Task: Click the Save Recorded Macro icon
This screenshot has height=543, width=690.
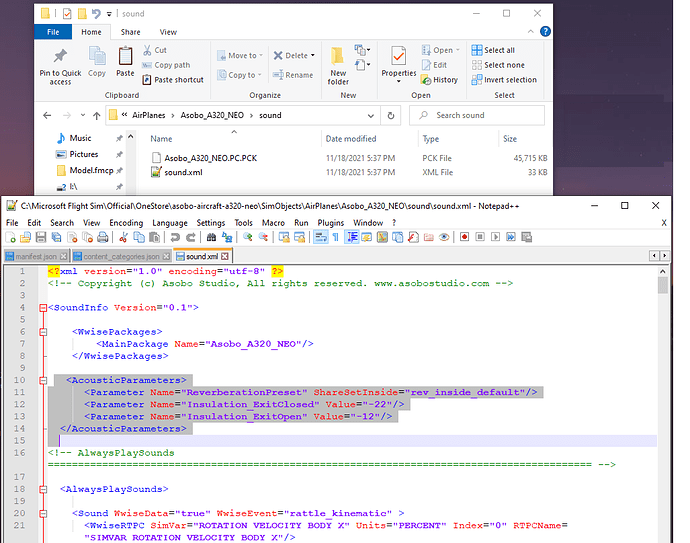Action: [x=527, y=237]
